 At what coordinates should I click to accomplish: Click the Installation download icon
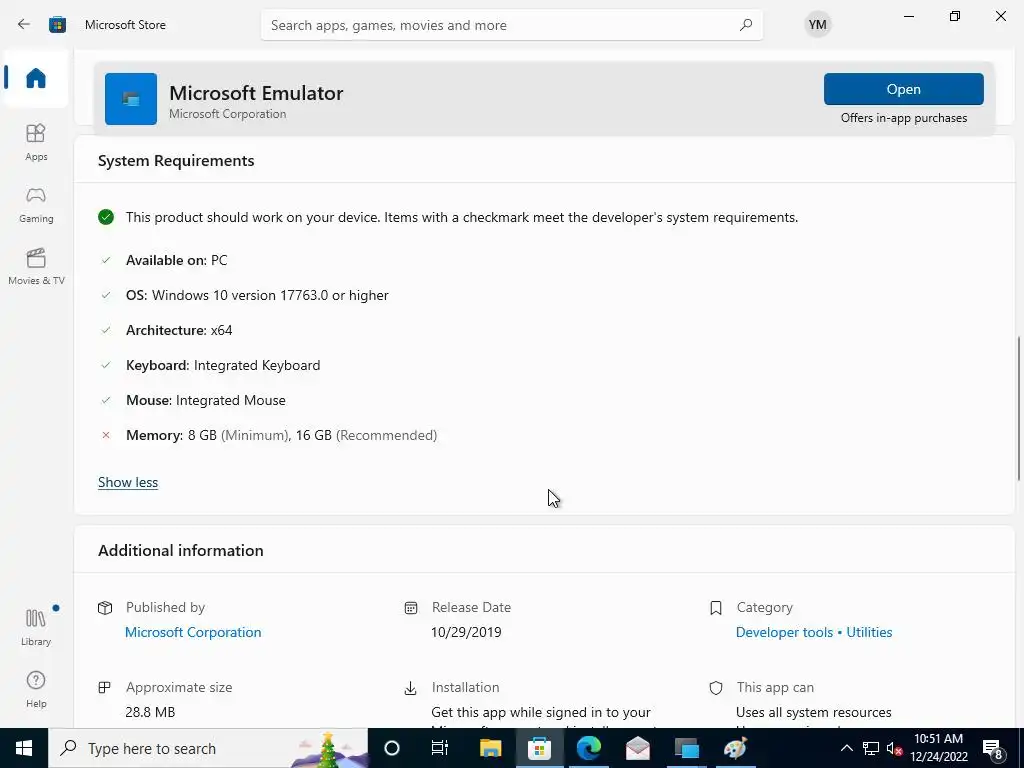coord(410,688)
